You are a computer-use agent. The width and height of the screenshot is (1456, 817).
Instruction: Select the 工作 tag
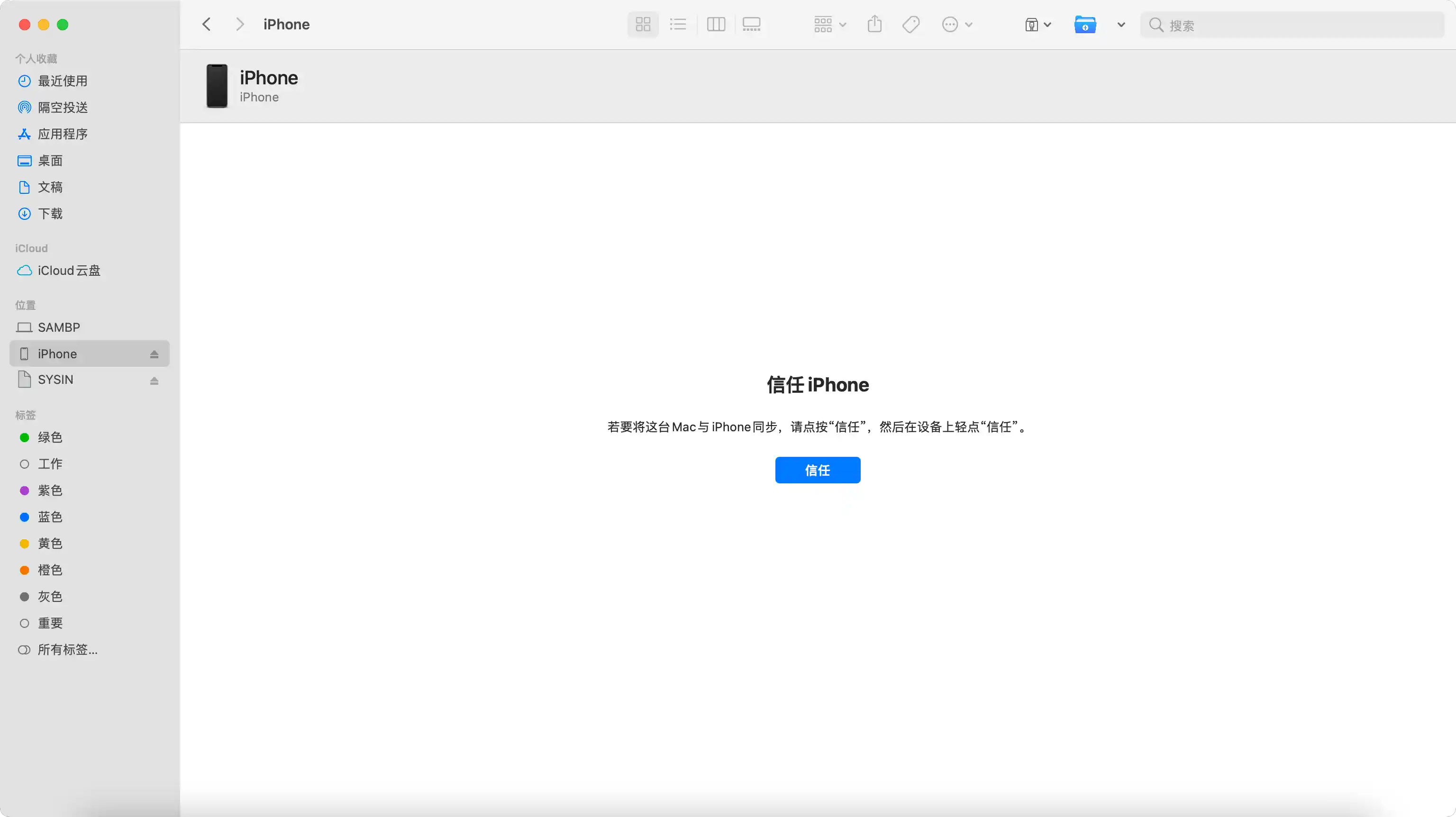tap(89, 464)
